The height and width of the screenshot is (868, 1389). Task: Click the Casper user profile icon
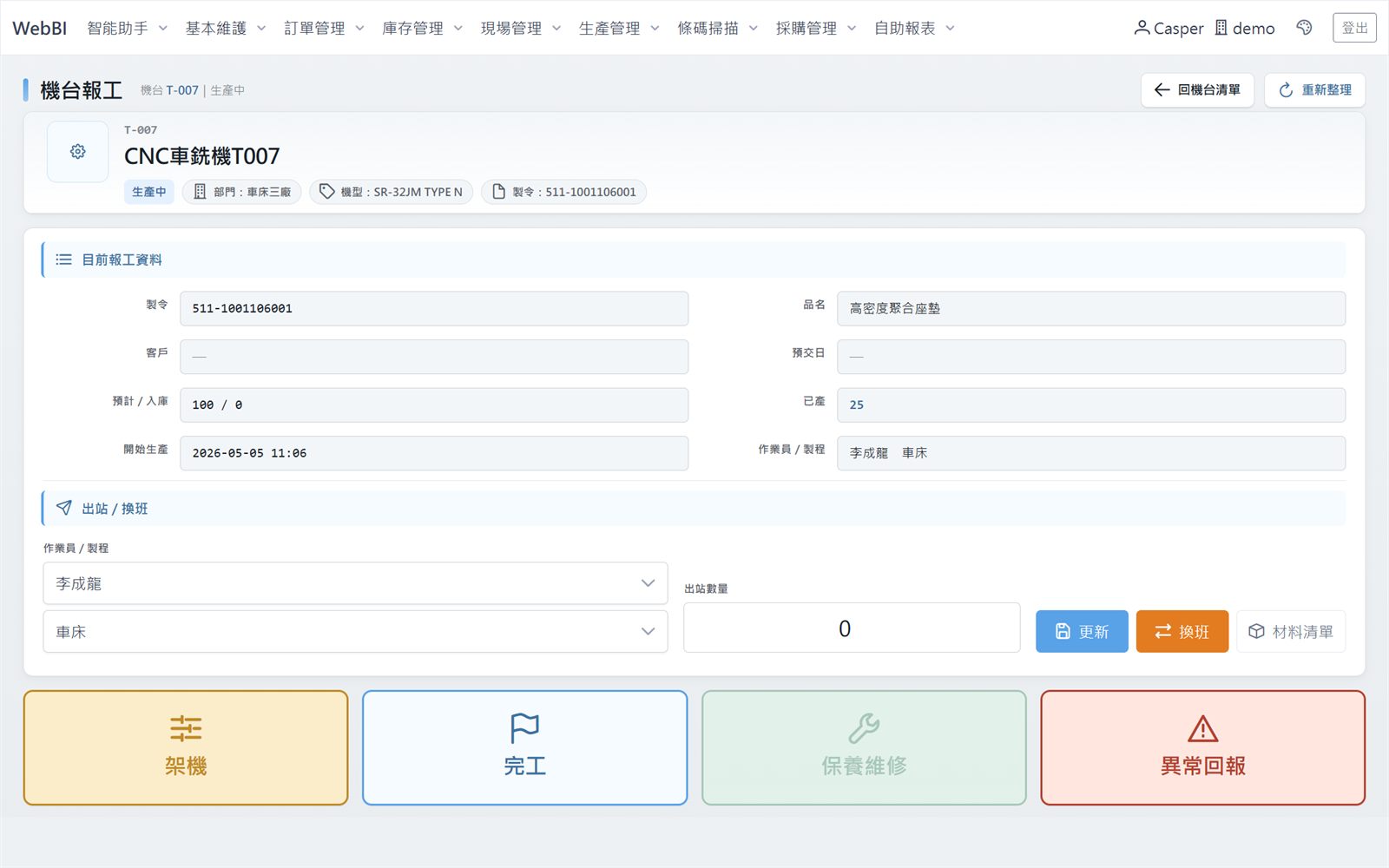1142,28
